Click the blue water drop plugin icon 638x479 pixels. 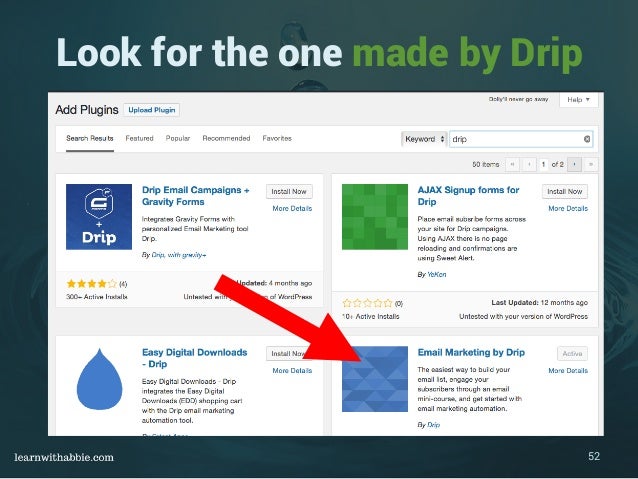[99, 379]
